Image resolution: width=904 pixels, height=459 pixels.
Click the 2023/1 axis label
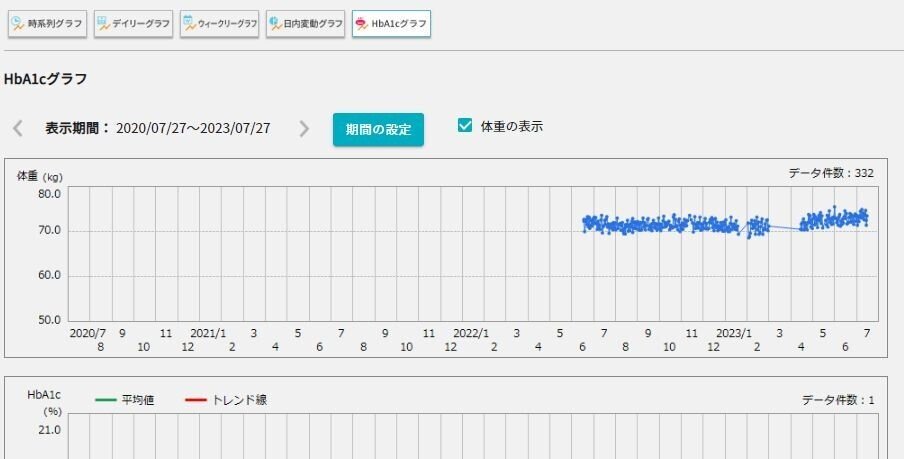(734, 333)
